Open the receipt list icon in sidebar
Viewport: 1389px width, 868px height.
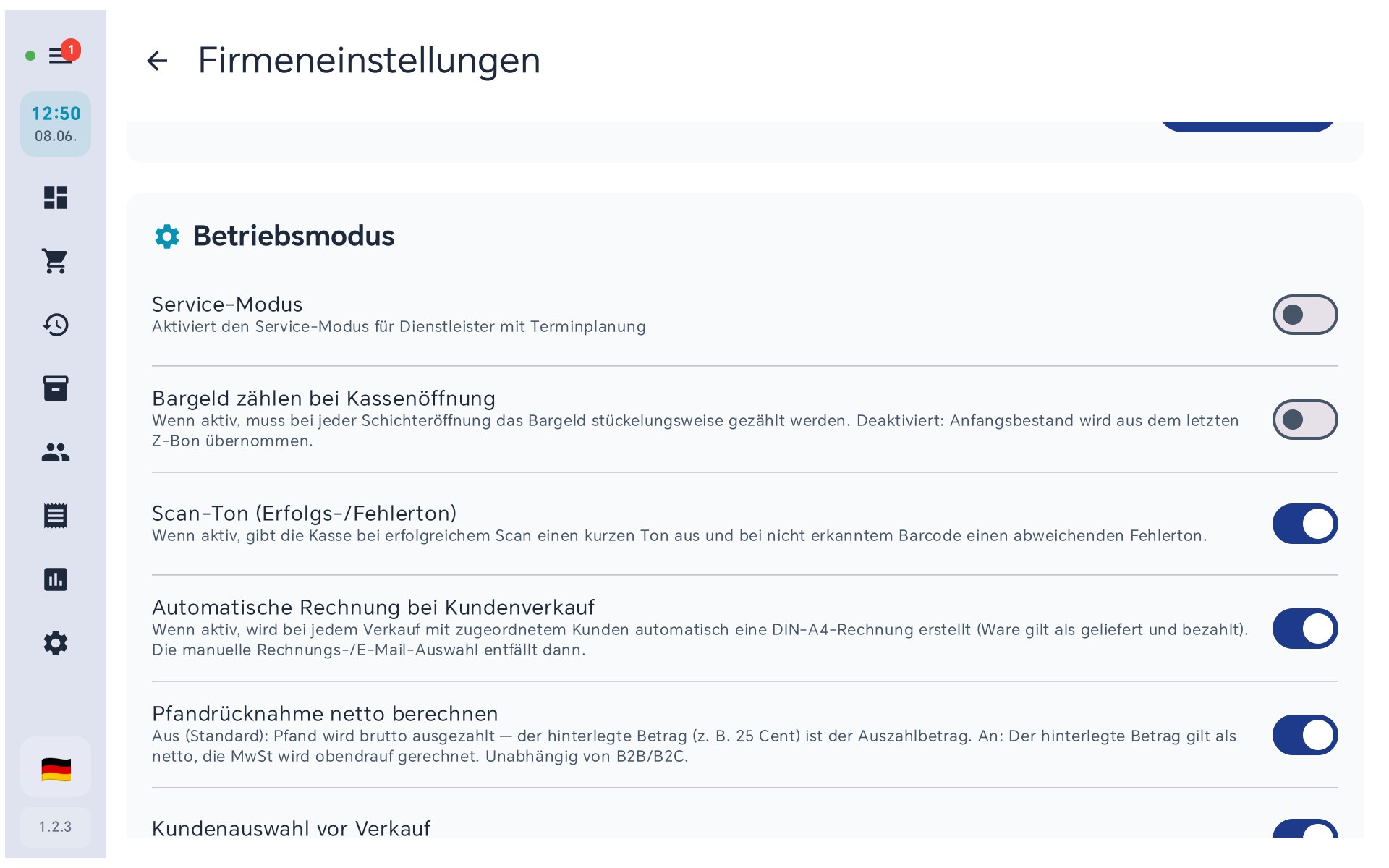tap(56, 516)
